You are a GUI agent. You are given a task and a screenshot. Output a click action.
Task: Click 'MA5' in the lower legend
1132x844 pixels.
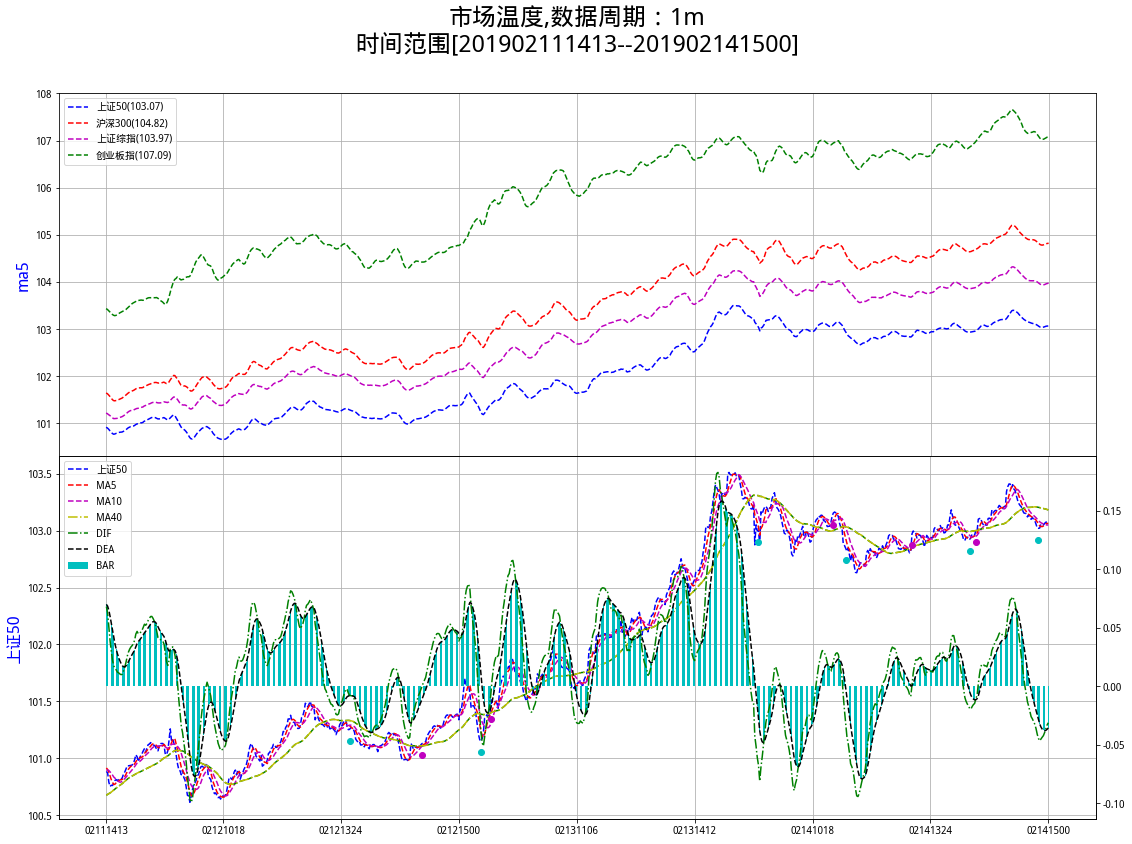coord(106,485)
